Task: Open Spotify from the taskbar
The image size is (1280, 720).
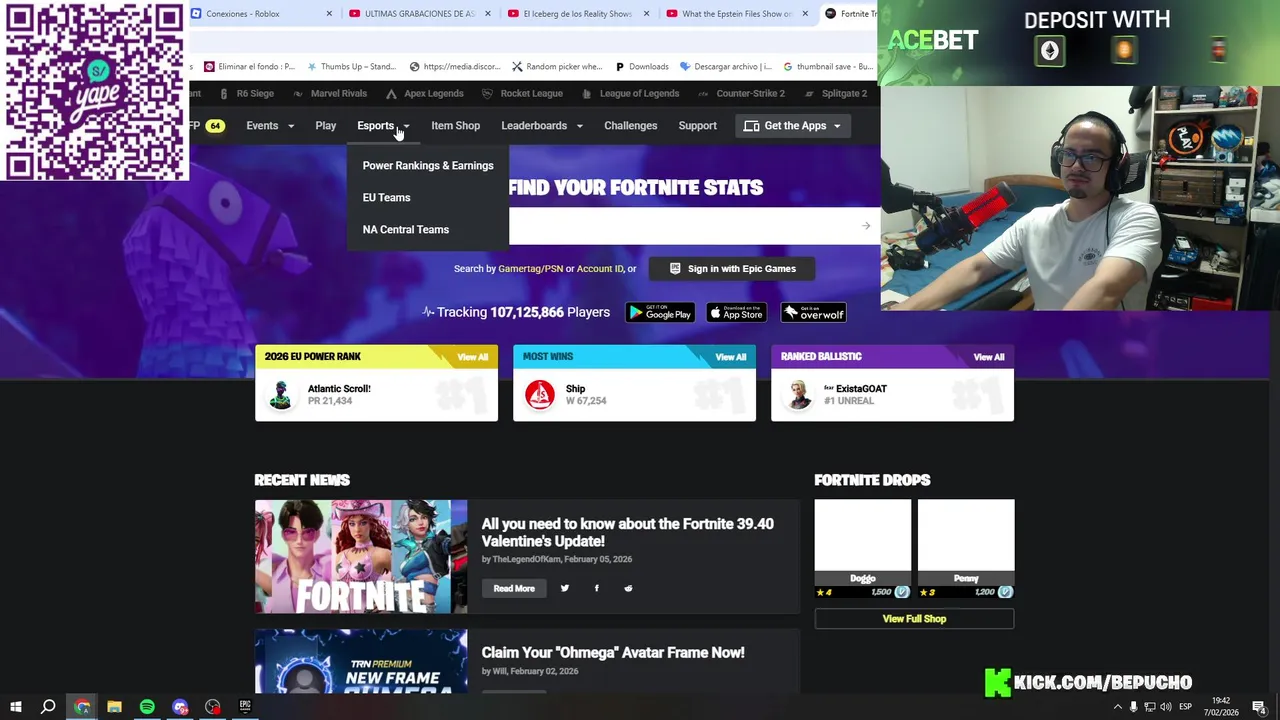Action: pyautogui.click(x=147, y=707)
